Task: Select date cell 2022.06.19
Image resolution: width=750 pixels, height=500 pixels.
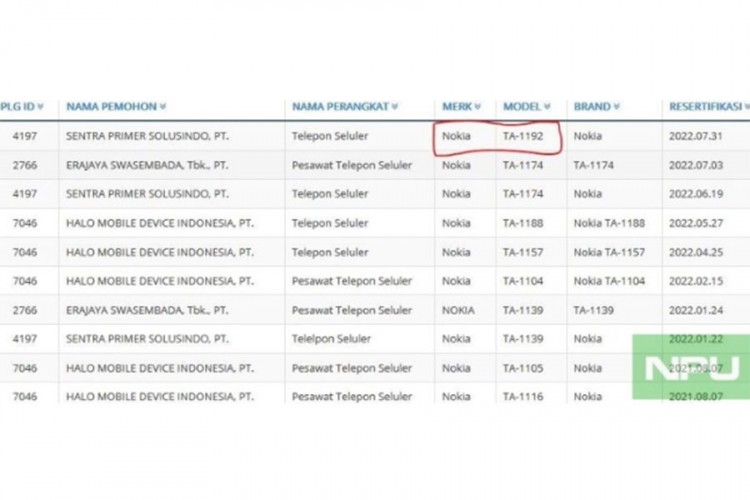Action: tap(695, 194)
